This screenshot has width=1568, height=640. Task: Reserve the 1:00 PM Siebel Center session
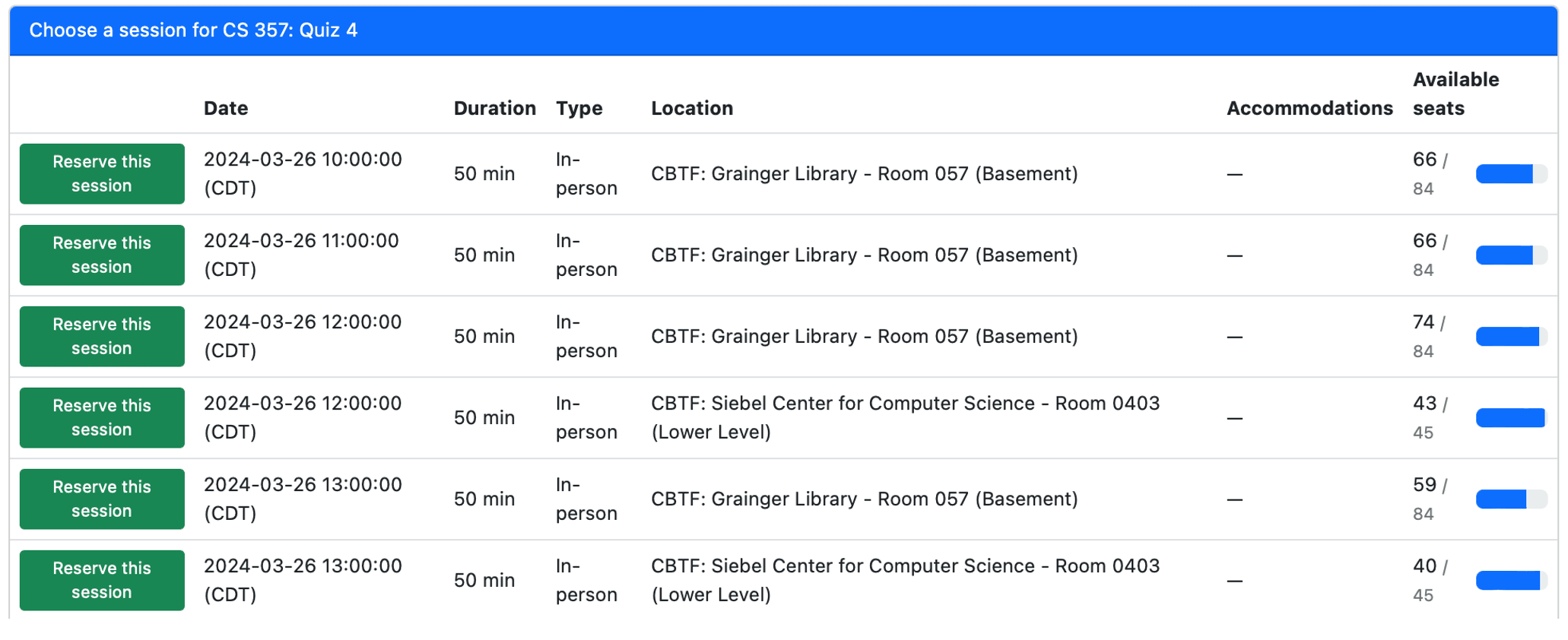pos(101,580)
